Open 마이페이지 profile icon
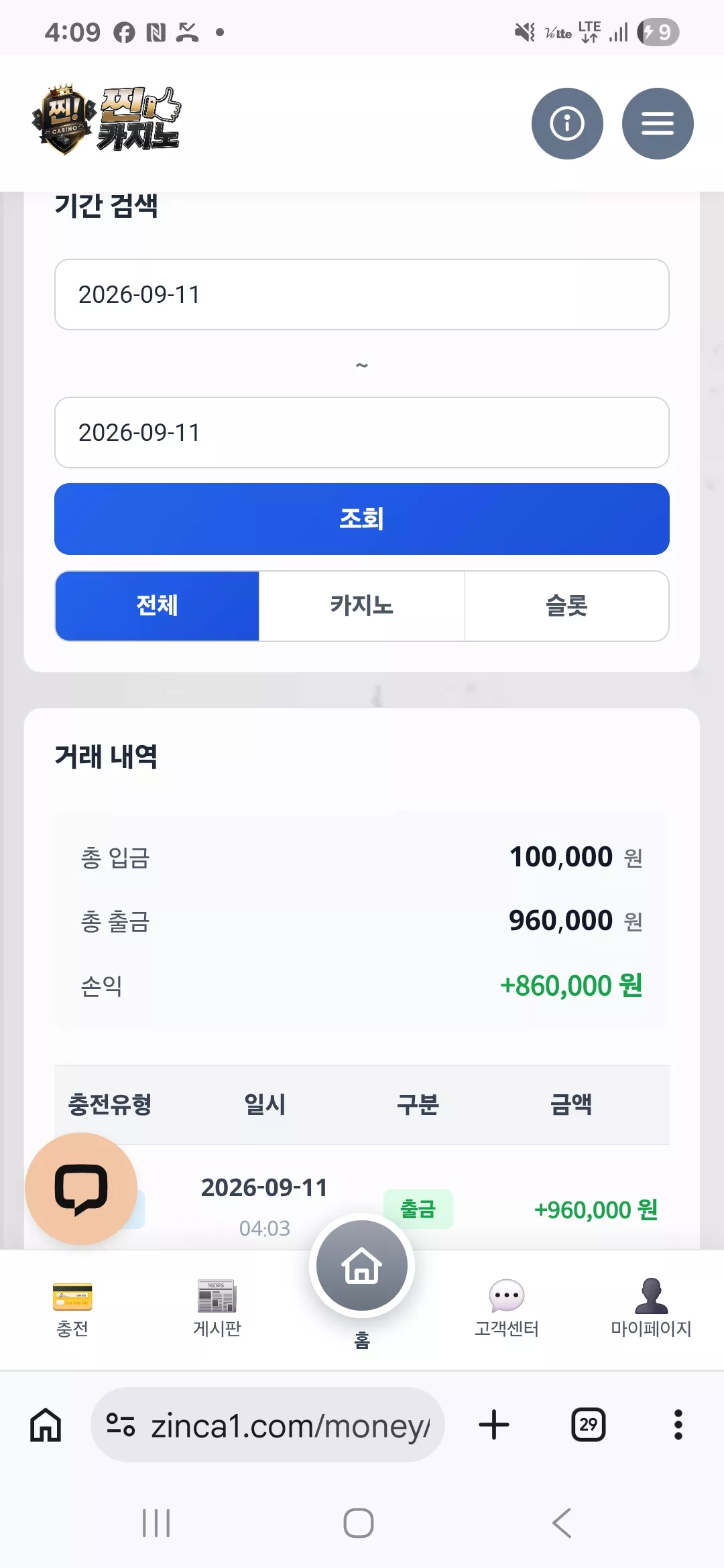The image size is (724, 1568). (x=651, y=1296)
